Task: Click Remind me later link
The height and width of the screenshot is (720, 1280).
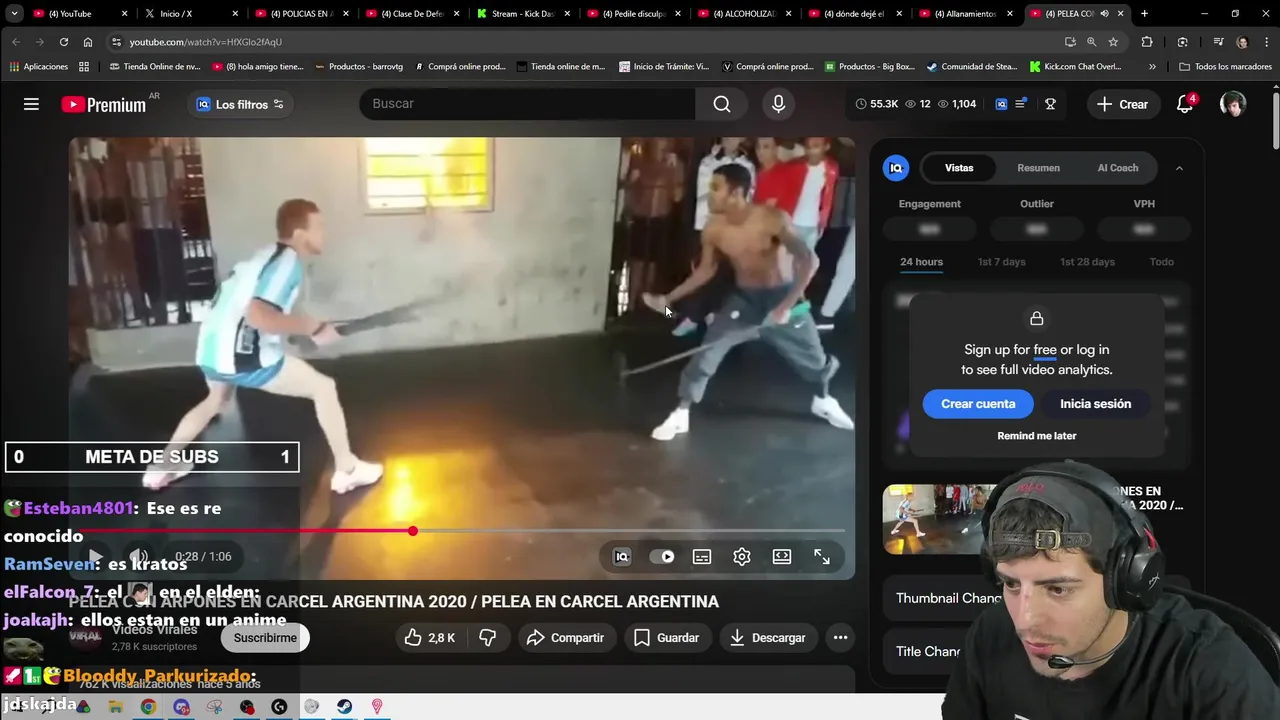Action: point(1036,436)
